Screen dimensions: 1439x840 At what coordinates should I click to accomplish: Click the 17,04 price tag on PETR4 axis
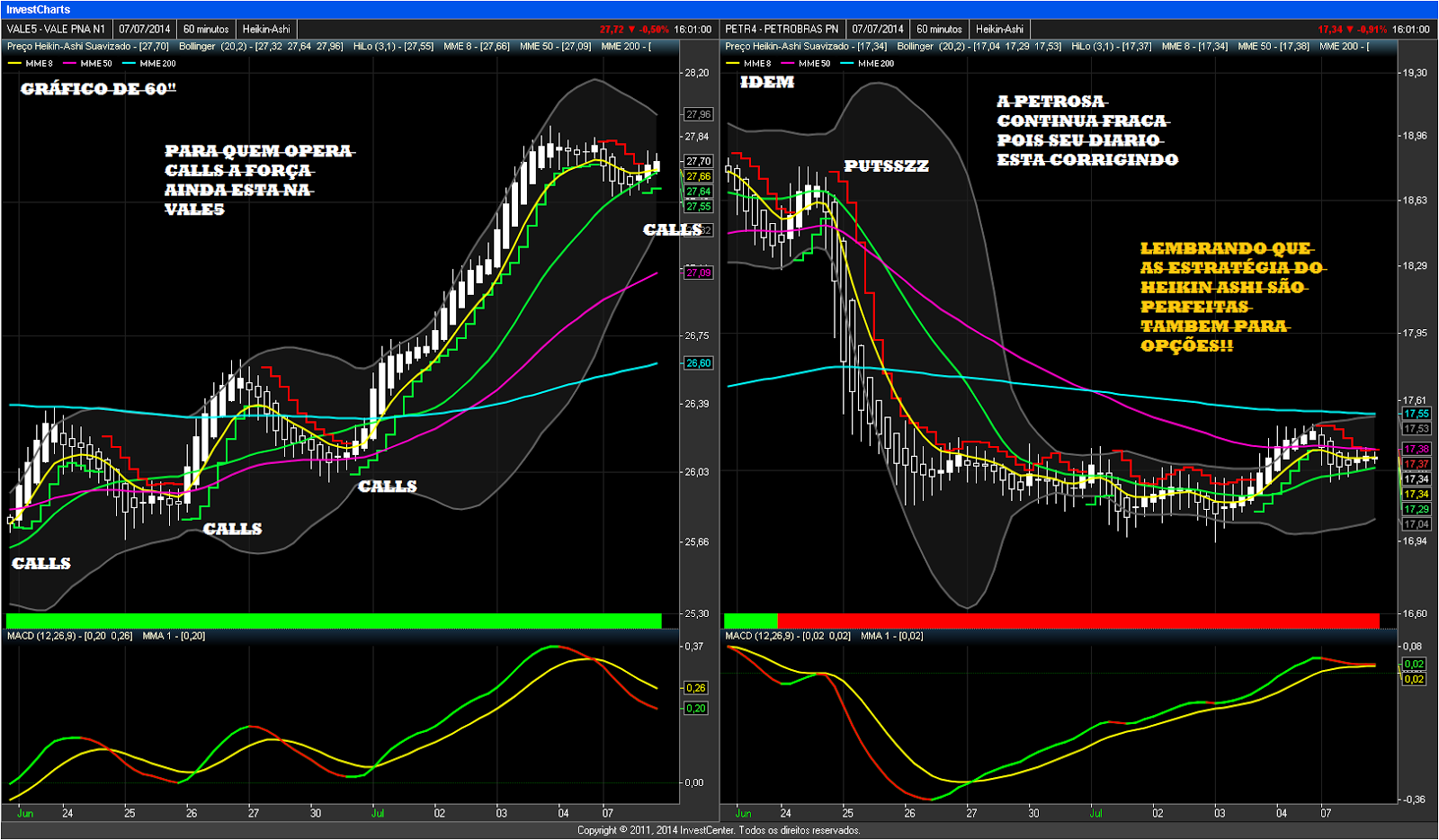pos(1417,524)
